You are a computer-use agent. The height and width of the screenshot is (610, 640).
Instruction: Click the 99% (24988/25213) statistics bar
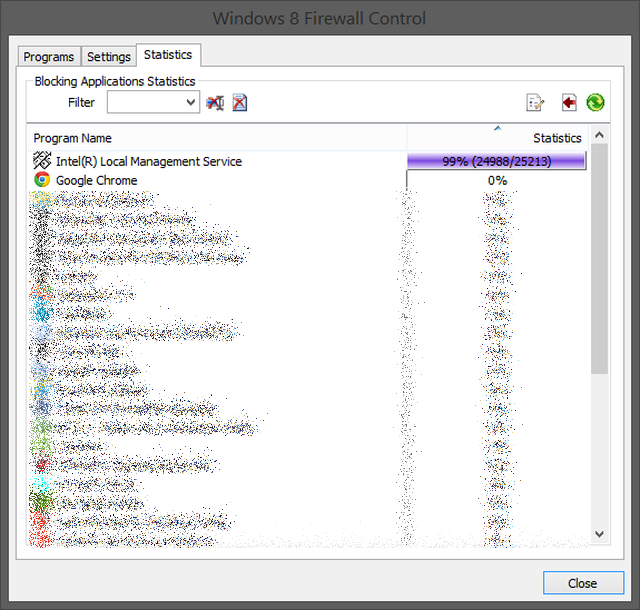(x=497, y=161)
